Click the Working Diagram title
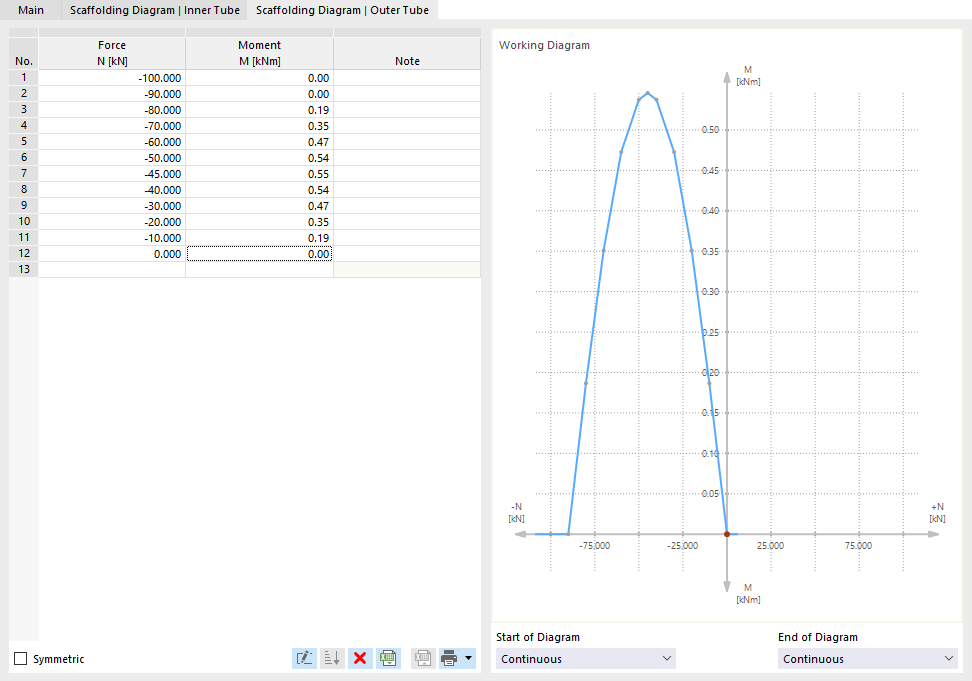This screenshot has width=972, height=681. point(544,45)
